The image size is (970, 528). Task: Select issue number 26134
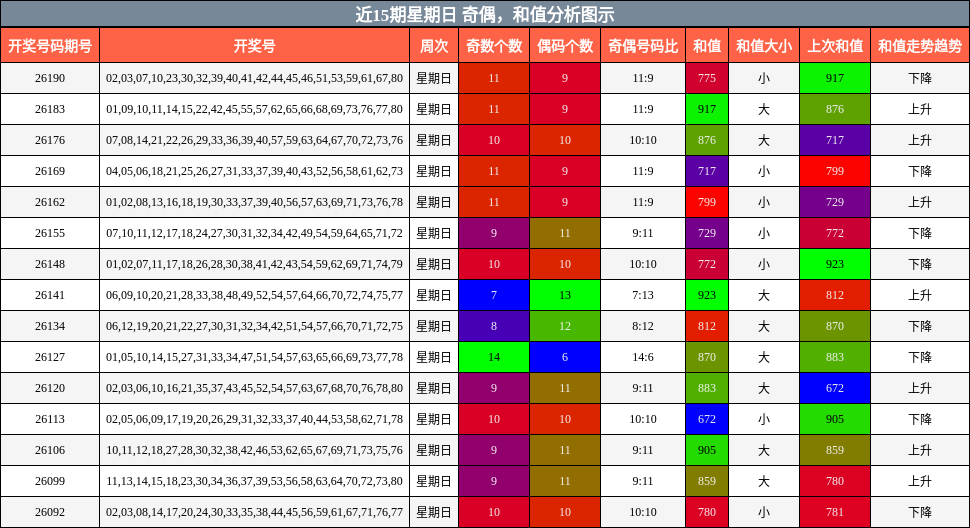50,326
